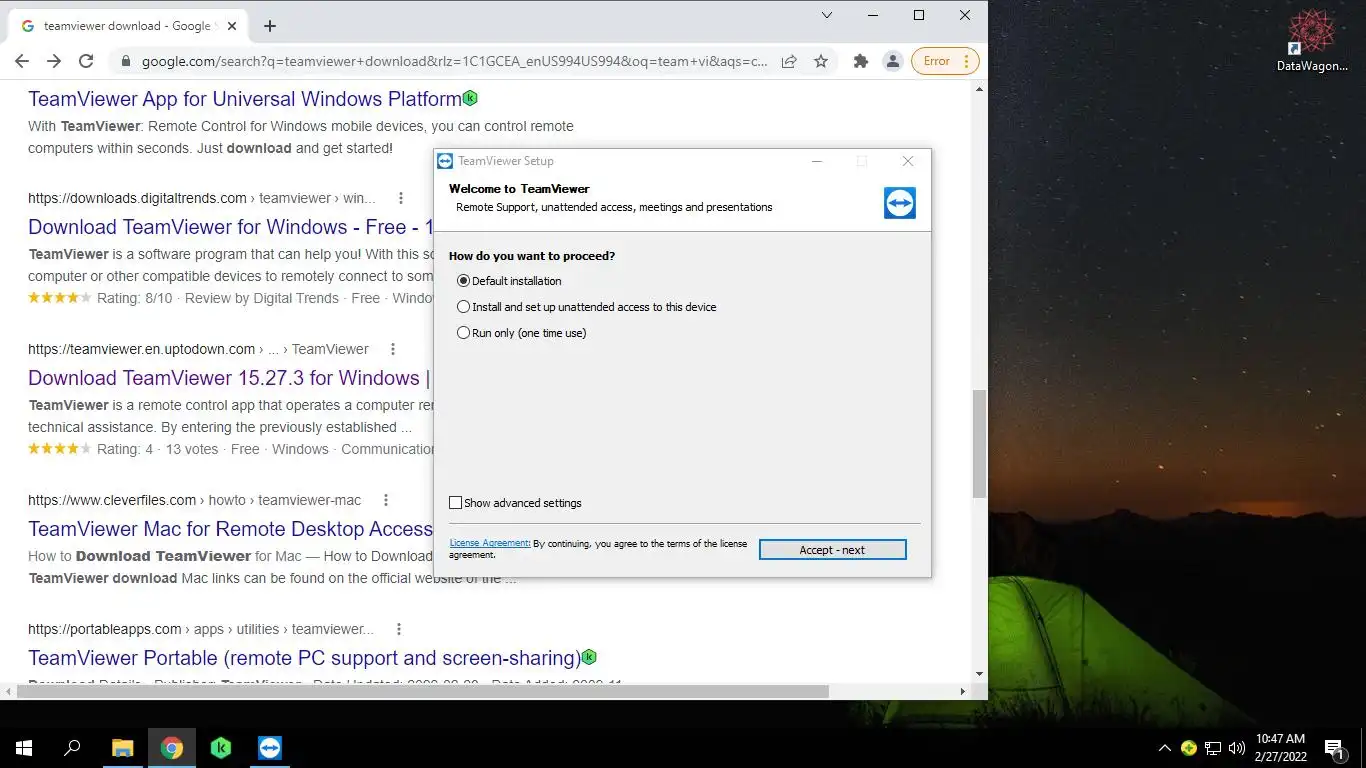Open the volume tray icon
Viewport: 1366px width, 768px height.
pos(1237,748)
